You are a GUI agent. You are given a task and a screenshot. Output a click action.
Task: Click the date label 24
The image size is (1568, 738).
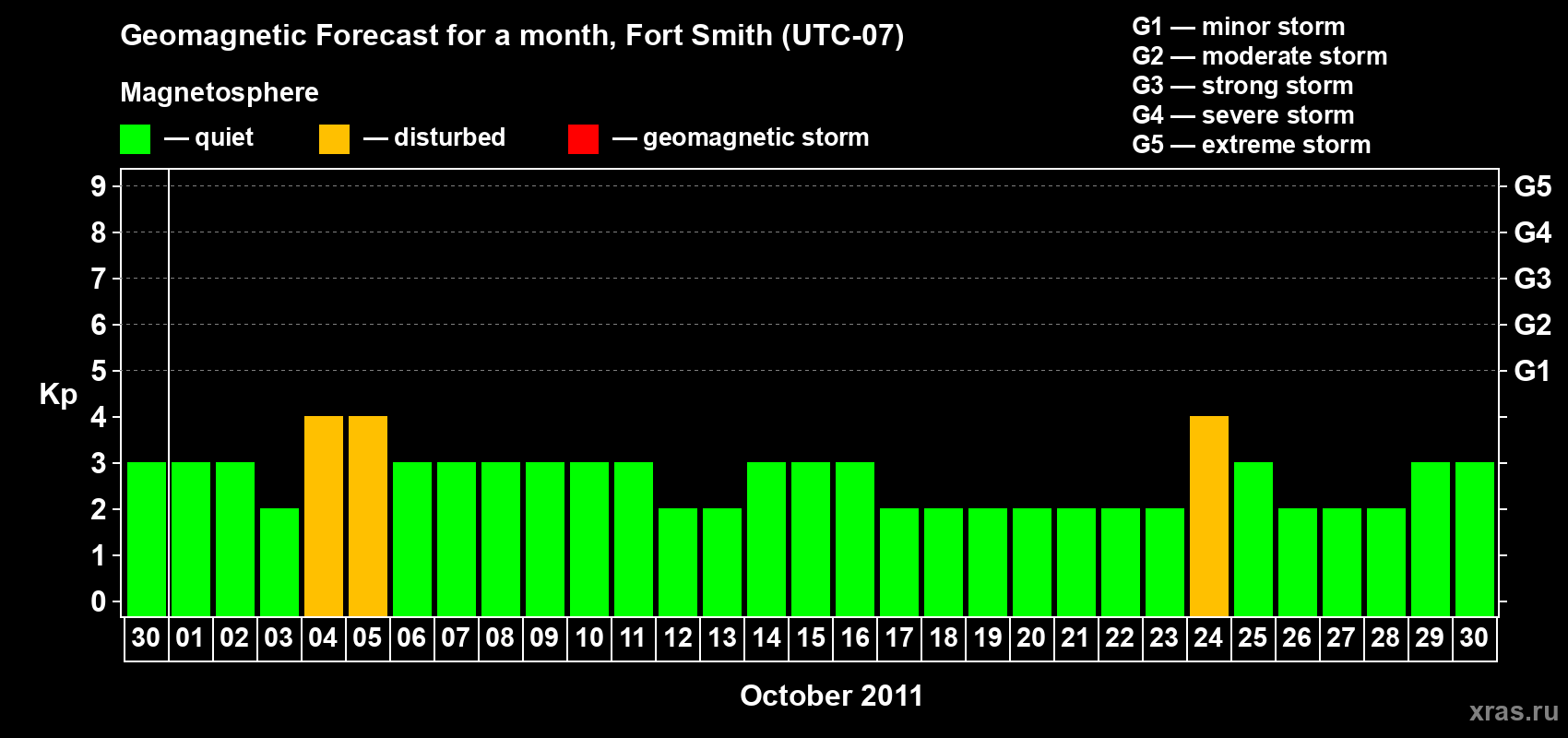pyautogui.click(x=1208, y=637)
